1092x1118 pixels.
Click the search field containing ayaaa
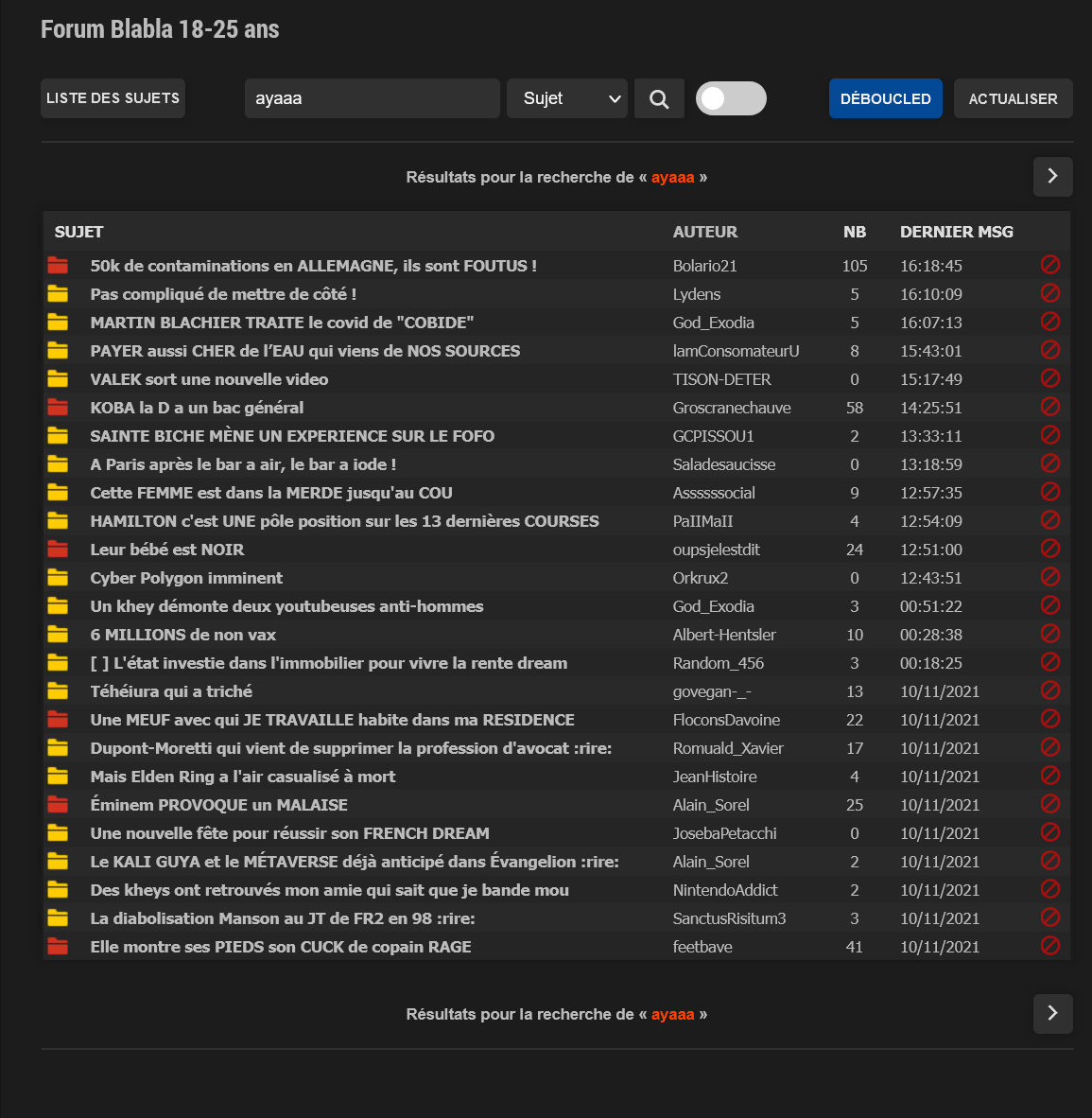click(373, 98)
